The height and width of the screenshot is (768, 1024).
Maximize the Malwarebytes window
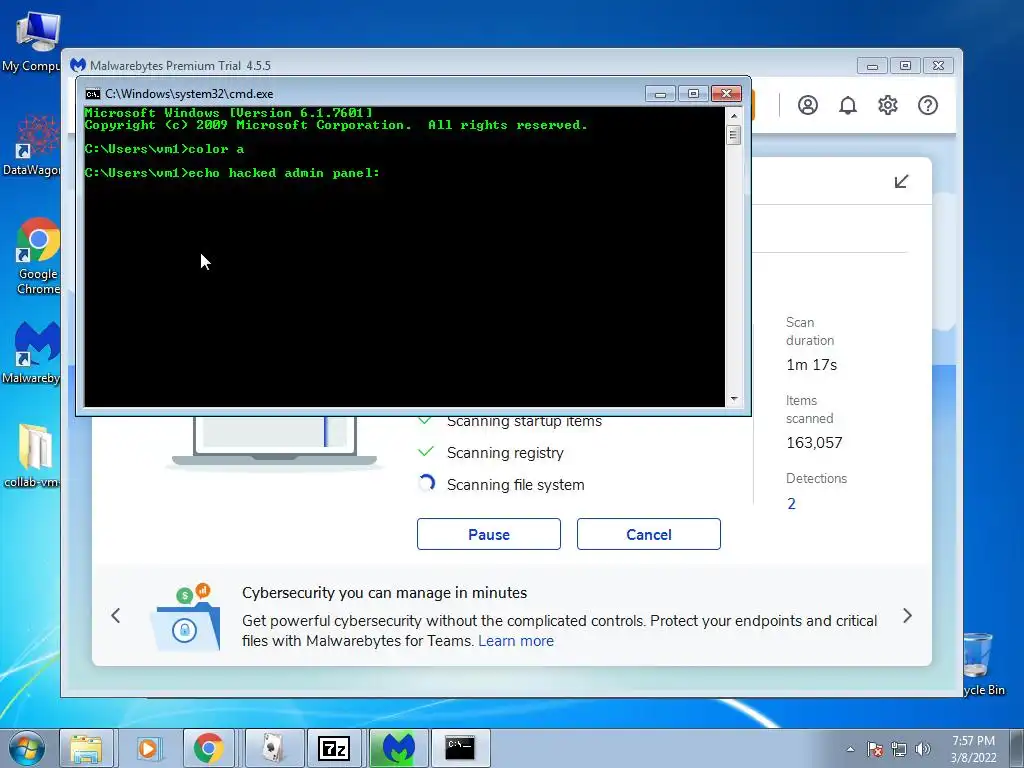905,66
